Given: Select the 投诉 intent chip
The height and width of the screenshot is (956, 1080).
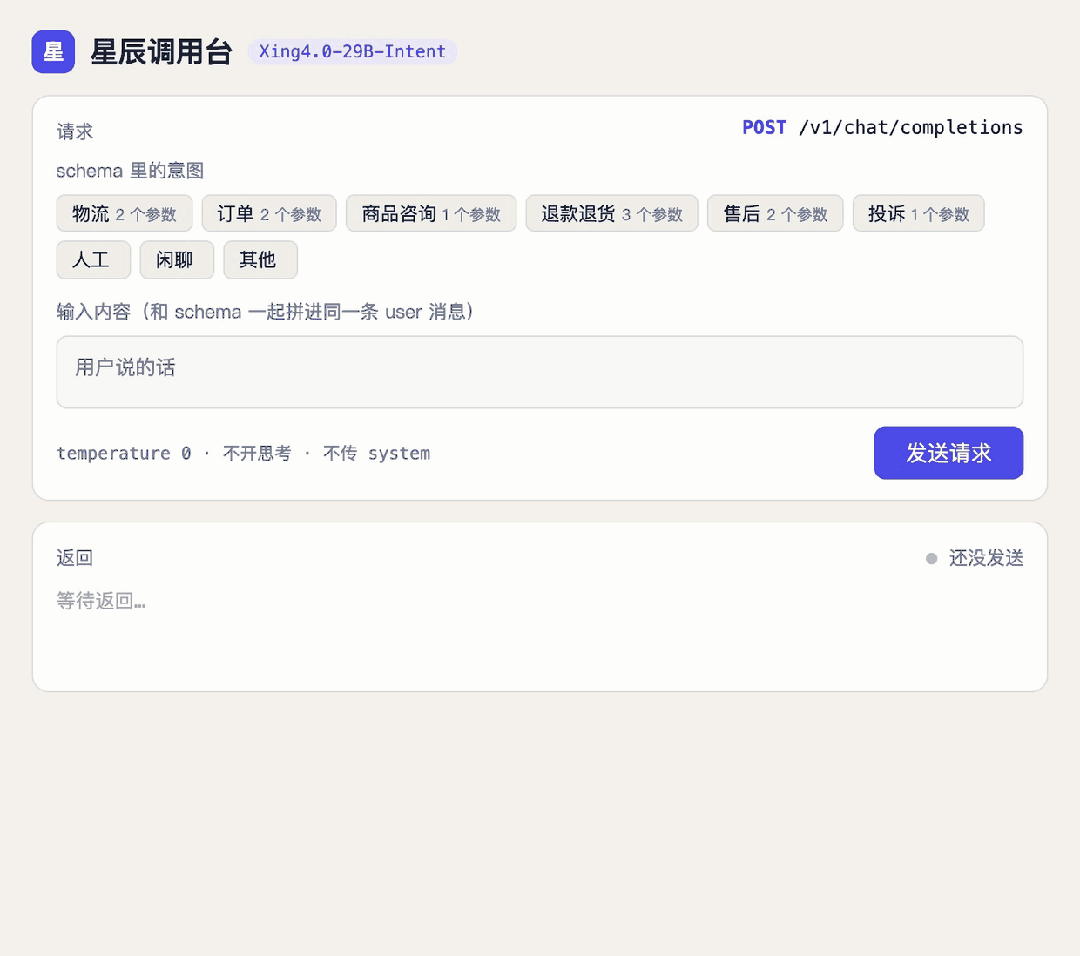Looking at the screenshot, I should click(918, 214).
